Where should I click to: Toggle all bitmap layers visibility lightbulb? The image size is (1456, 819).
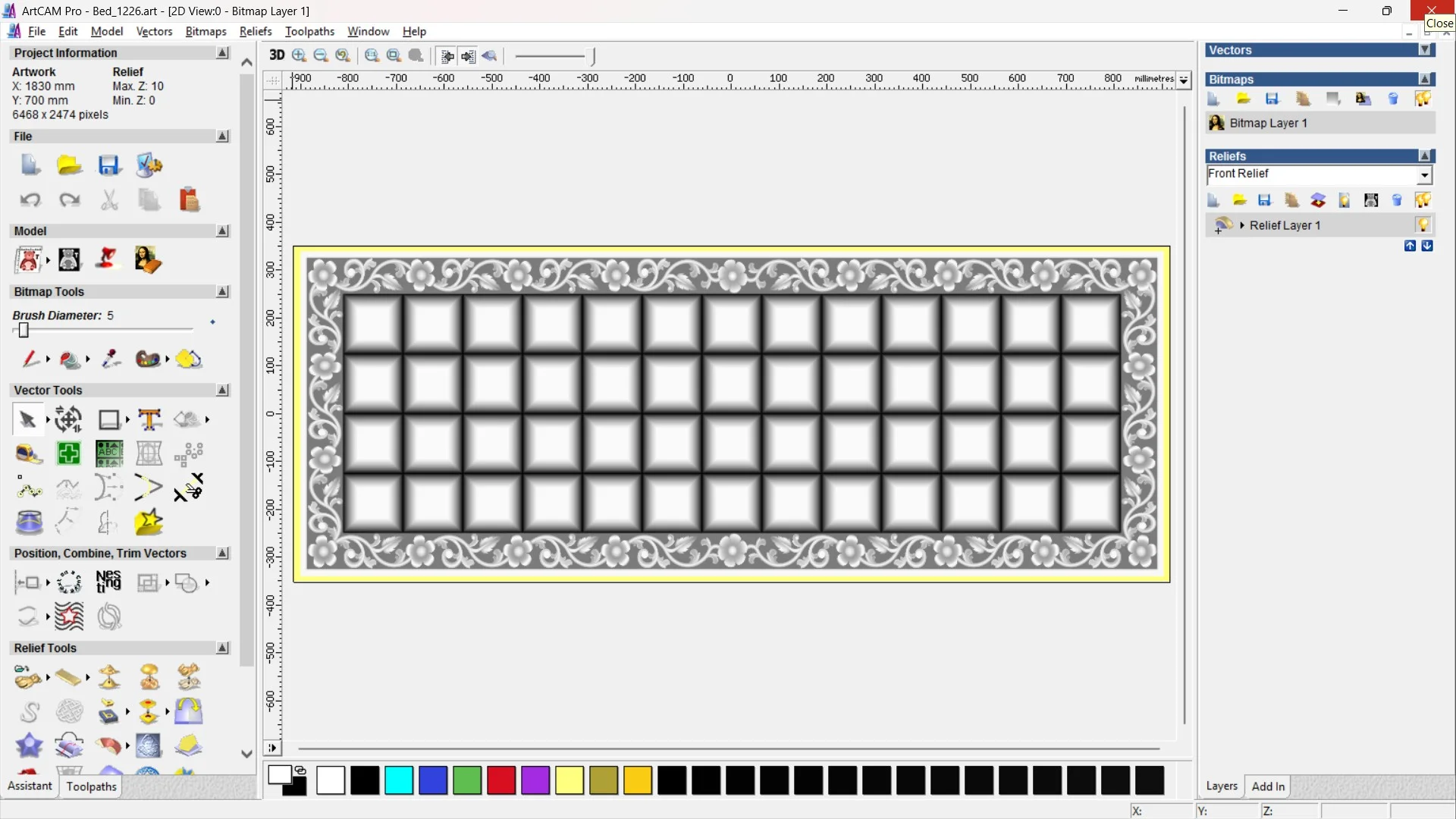[x=1423, y=99]
